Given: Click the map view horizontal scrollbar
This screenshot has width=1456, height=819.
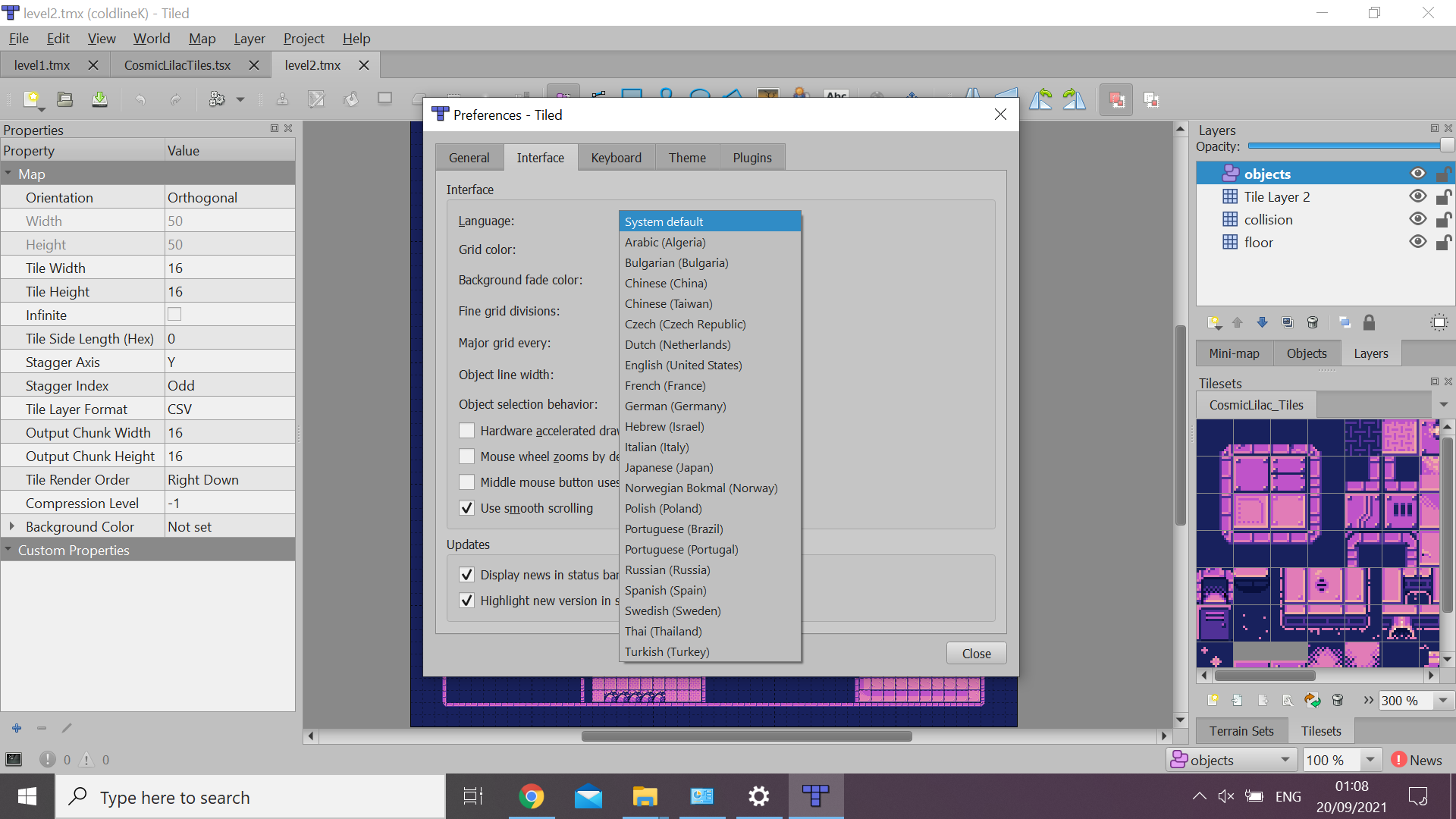Looking at the screenshot, I should (745, 736).
